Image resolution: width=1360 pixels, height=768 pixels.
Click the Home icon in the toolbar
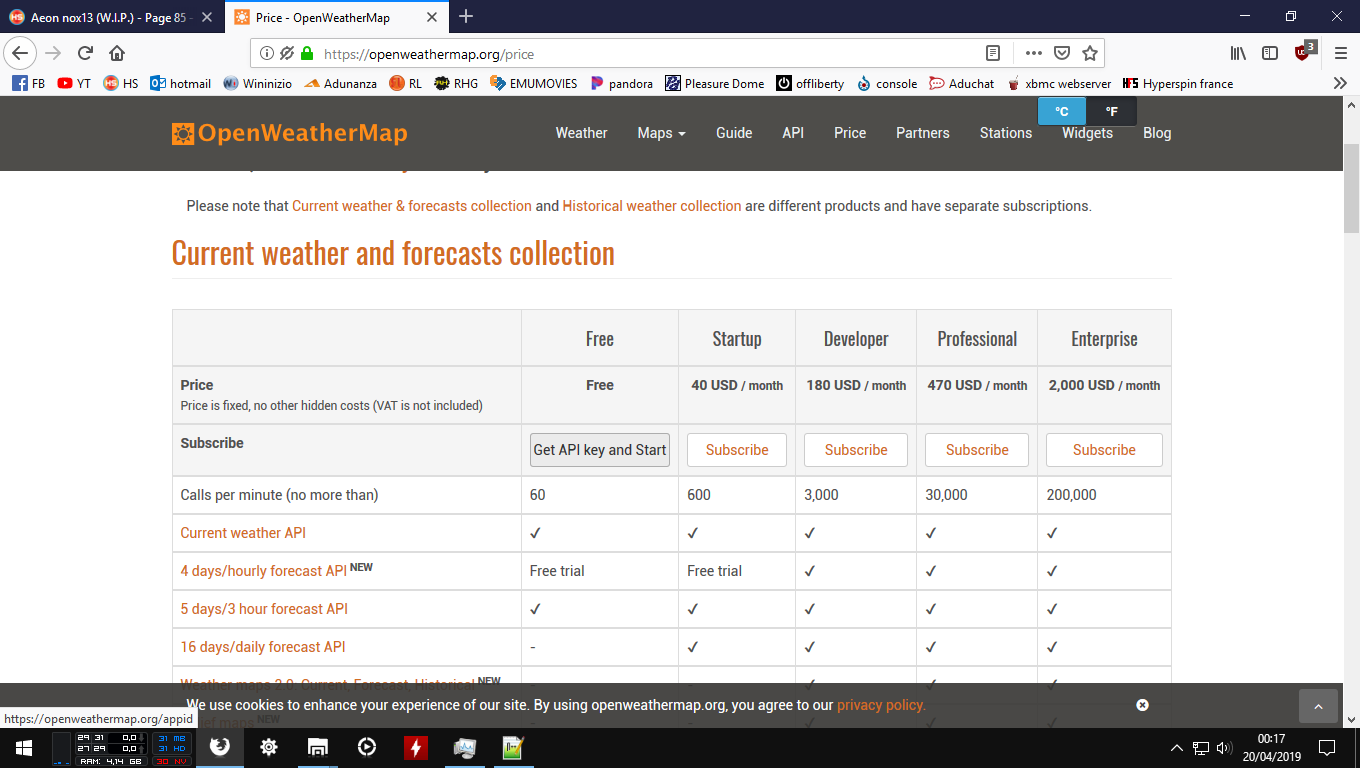[x=117, y=53]
